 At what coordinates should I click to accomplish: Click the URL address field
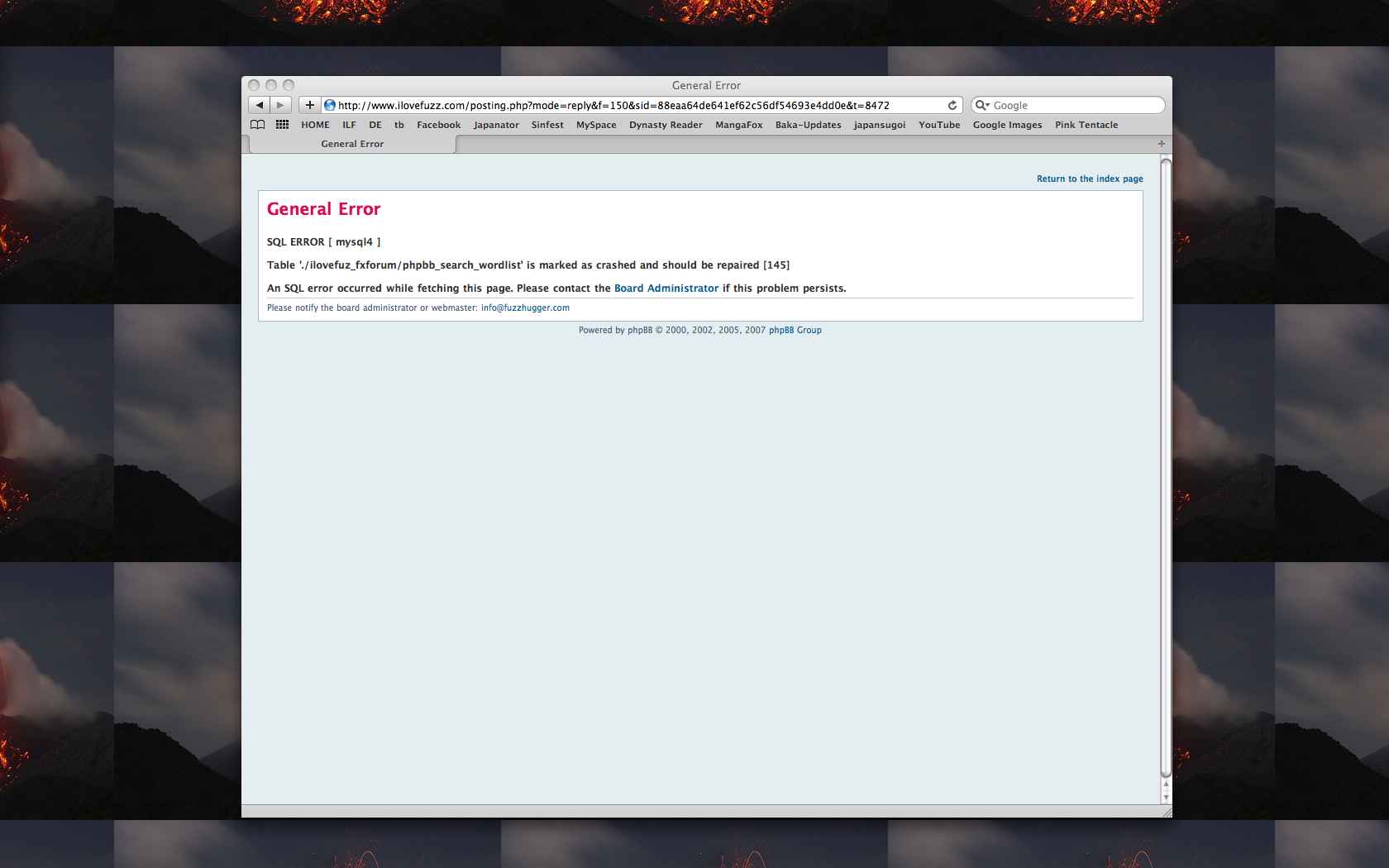coord(637,105)
